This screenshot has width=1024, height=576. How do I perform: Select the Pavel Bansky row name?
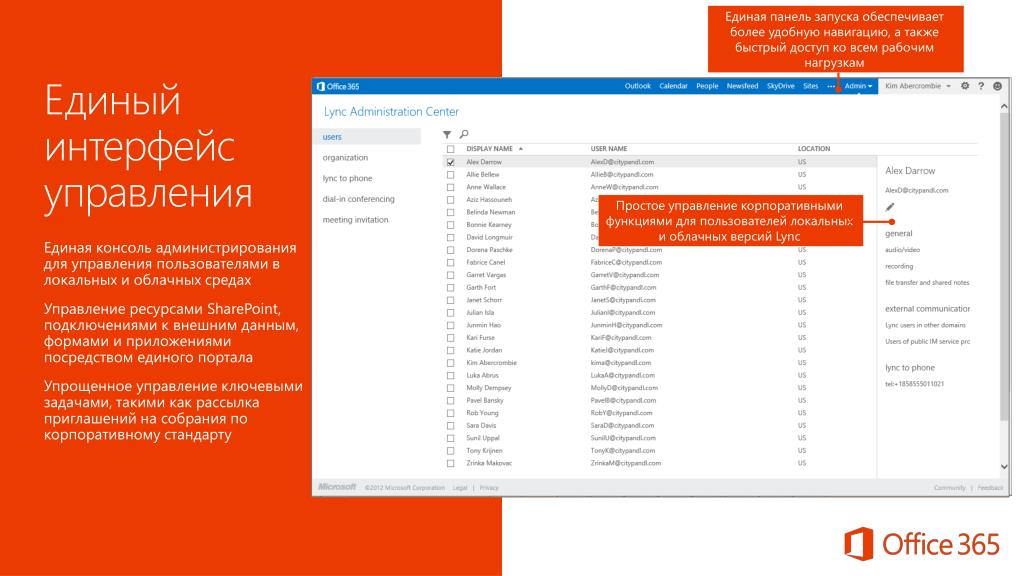[x=485, y=400]
